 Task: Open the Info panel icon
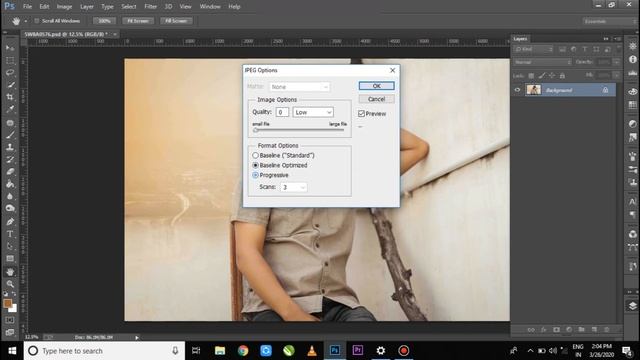click(x=633, y=60)
